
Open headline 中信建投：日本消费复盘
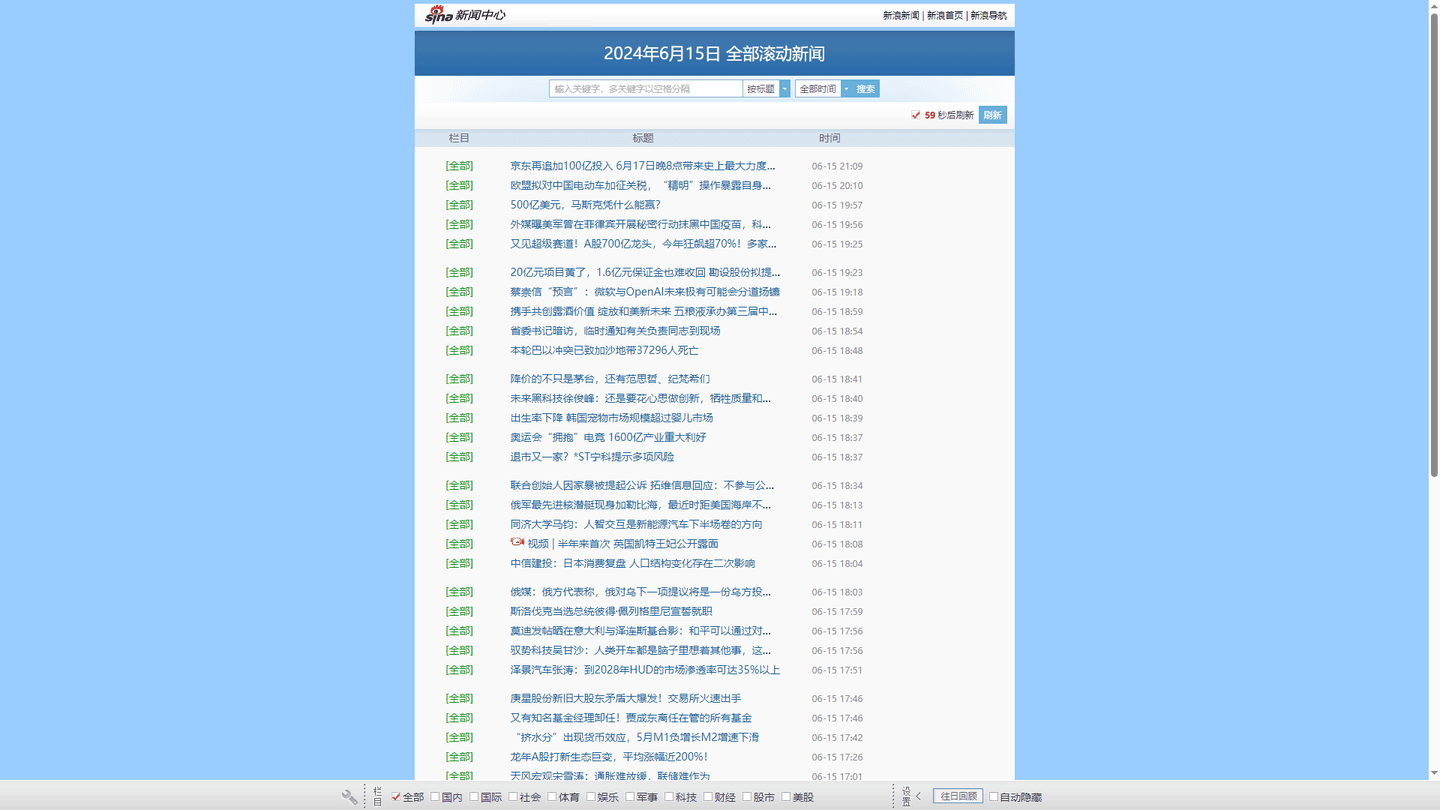click(632, 563)
